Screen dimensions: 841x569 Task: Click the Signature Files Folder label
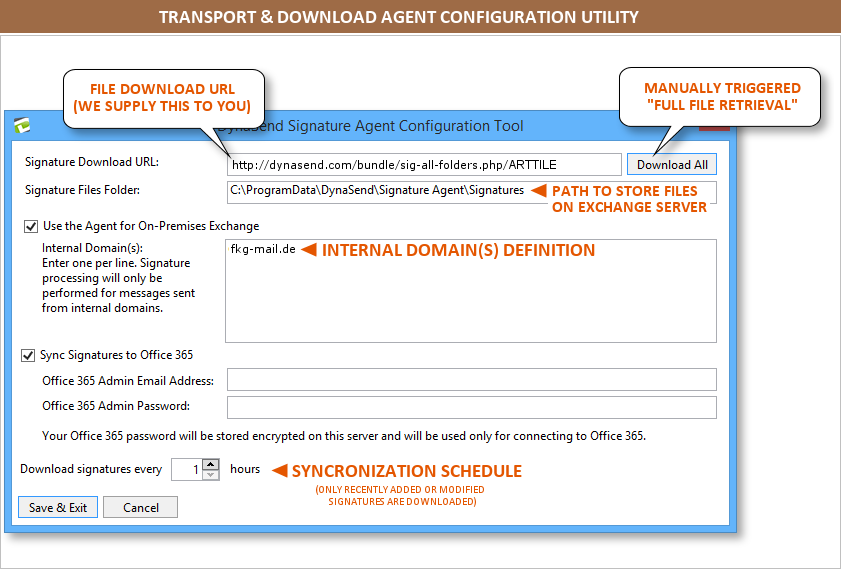(x=82, y=190)
